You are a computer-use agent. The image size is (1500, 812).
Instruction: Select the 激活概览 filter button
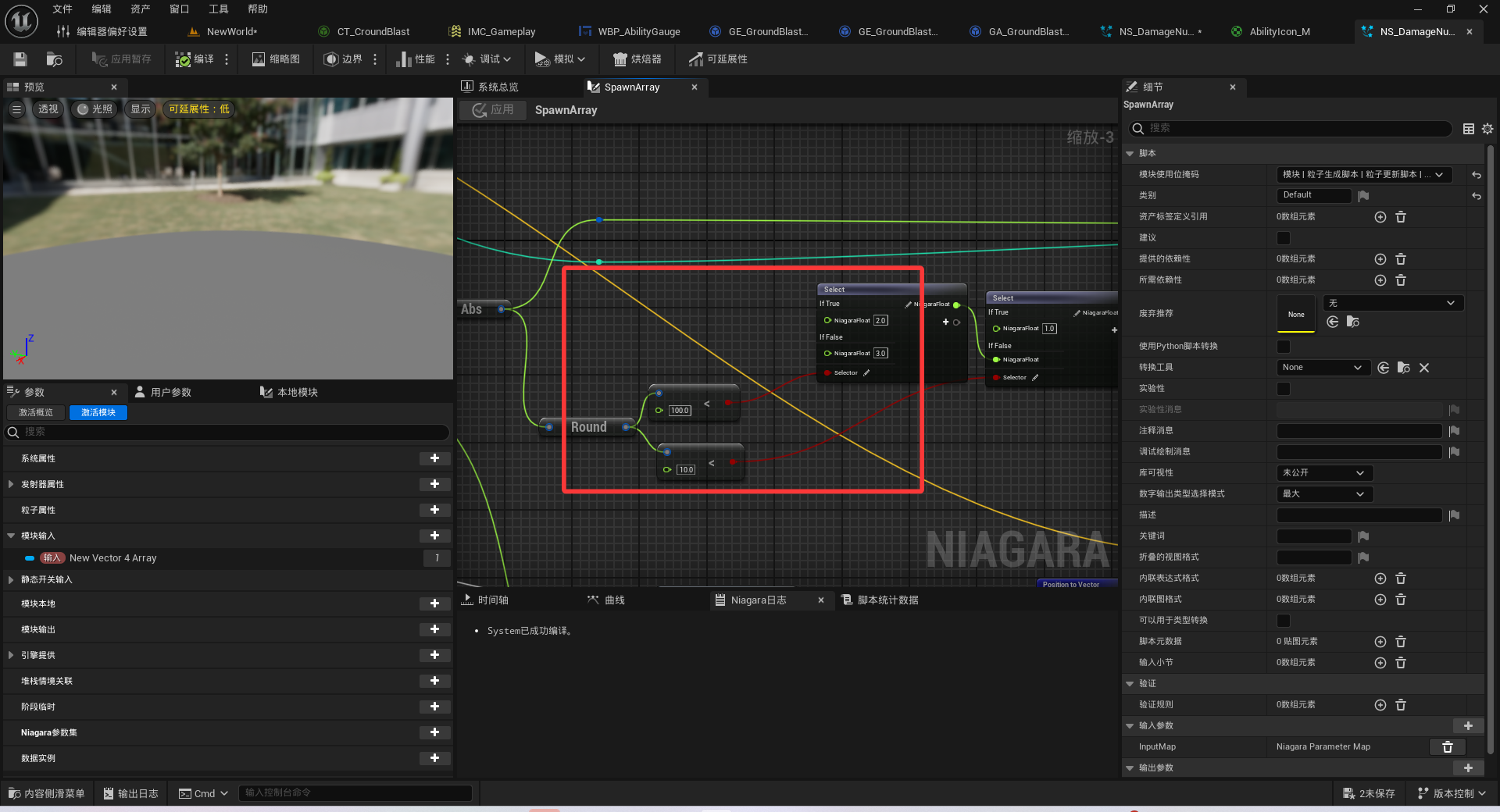point(36,412)
